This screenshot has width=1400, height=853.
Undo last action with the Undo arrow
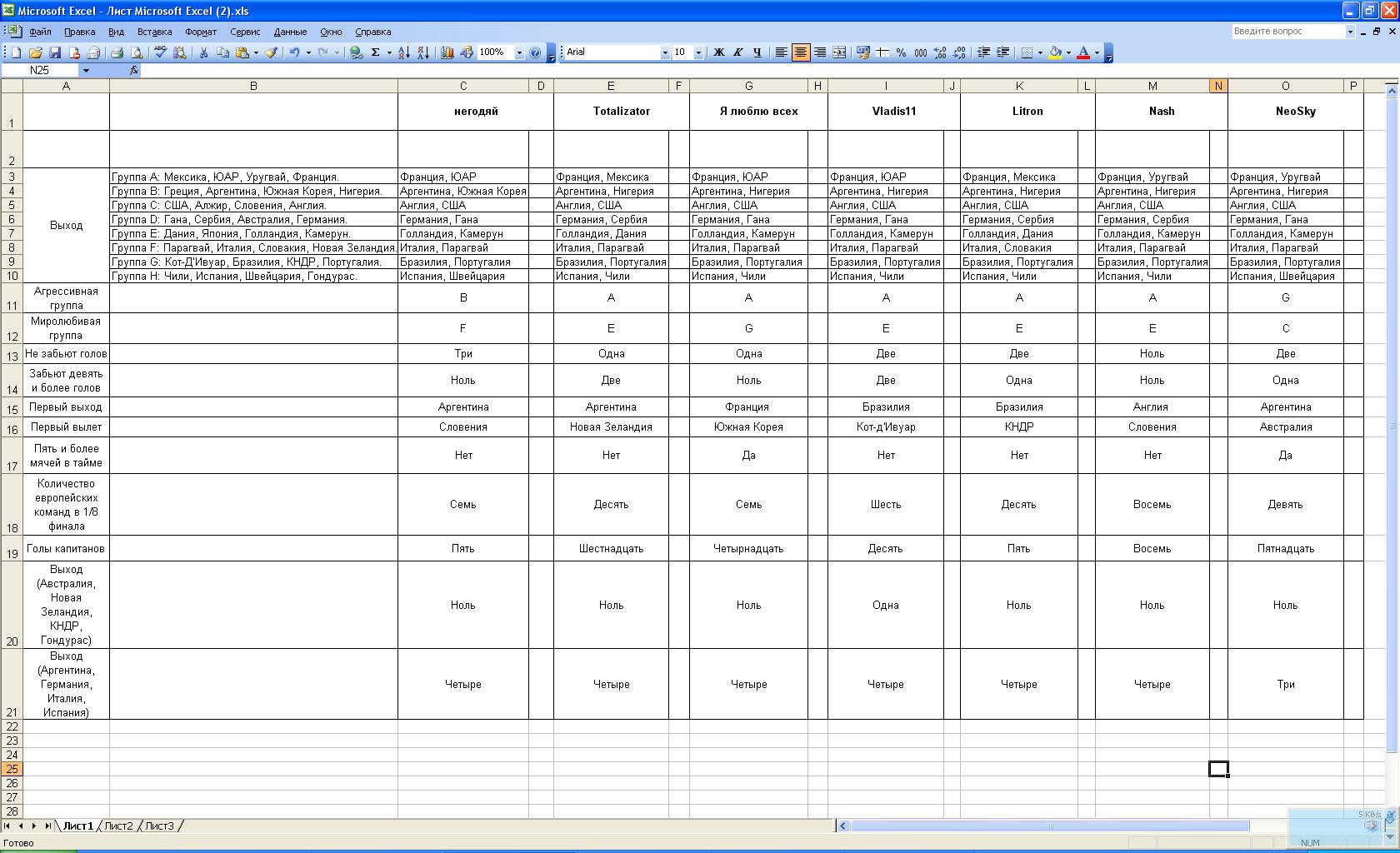pyautogui.click(x=294, y=52)
